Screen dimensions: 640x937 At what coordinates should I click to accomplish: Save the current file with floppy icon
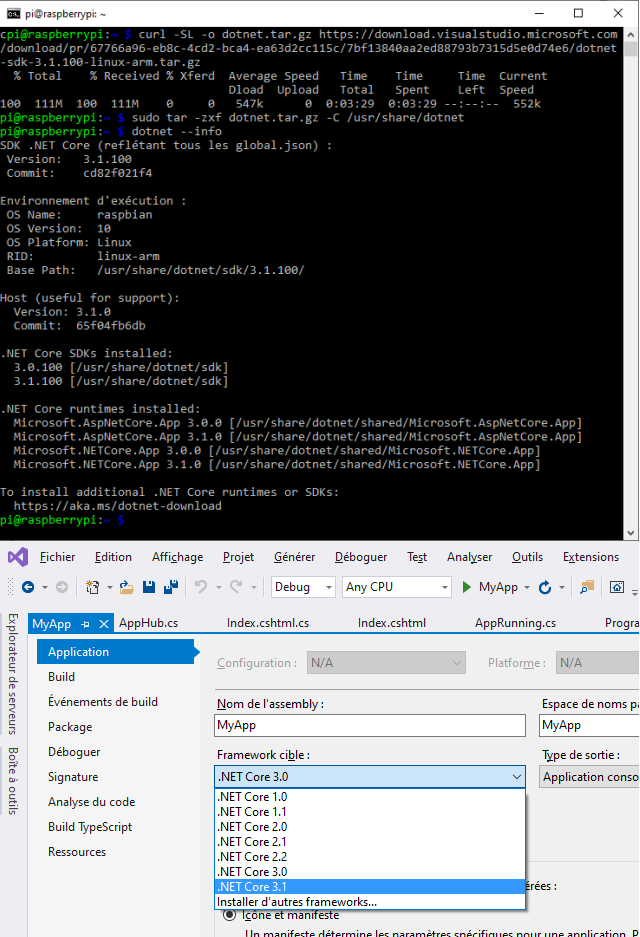(149, 587)
